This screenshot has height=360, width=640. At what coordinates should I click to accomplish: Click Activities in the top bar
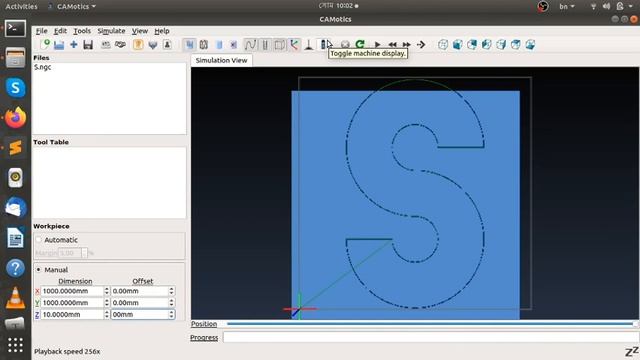tap(21, 7)
